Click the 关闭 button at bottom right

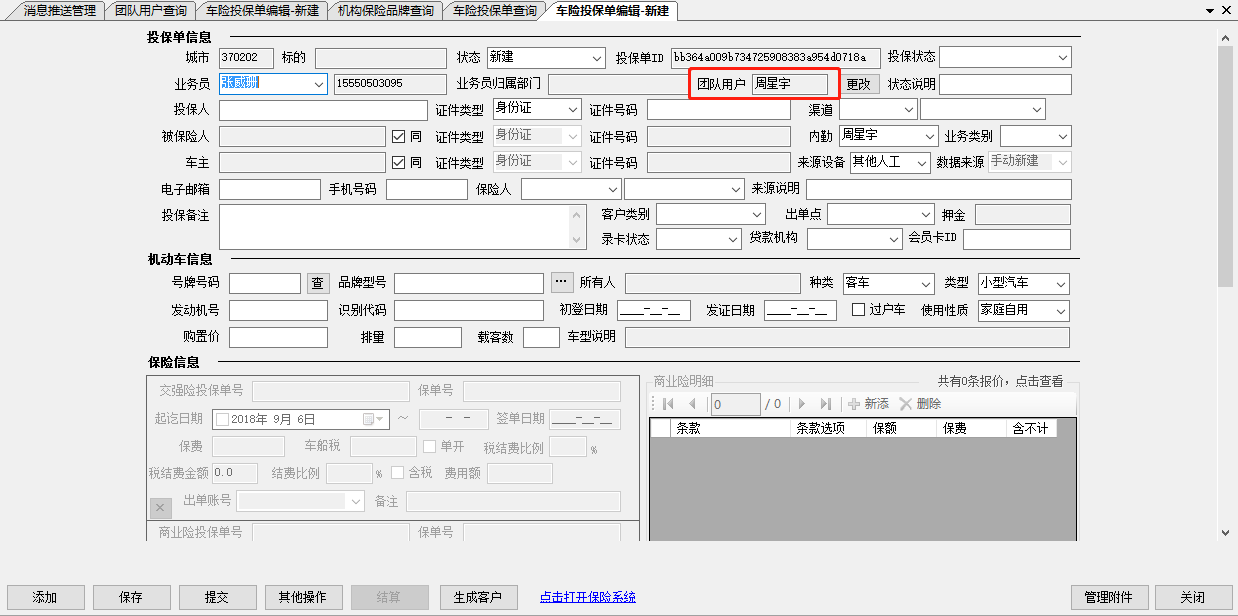click(x=1193, y=597)
